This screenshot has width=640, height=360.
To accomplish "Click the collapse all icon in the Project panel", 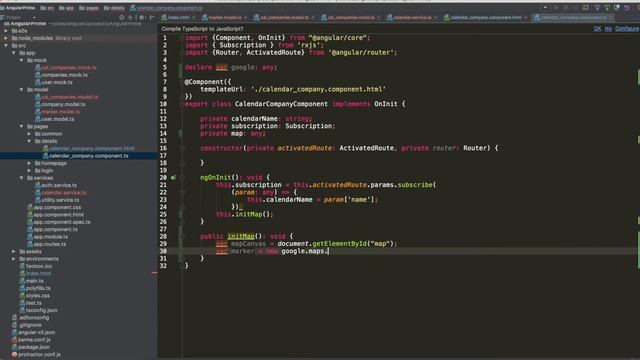I will click(130, 18).
